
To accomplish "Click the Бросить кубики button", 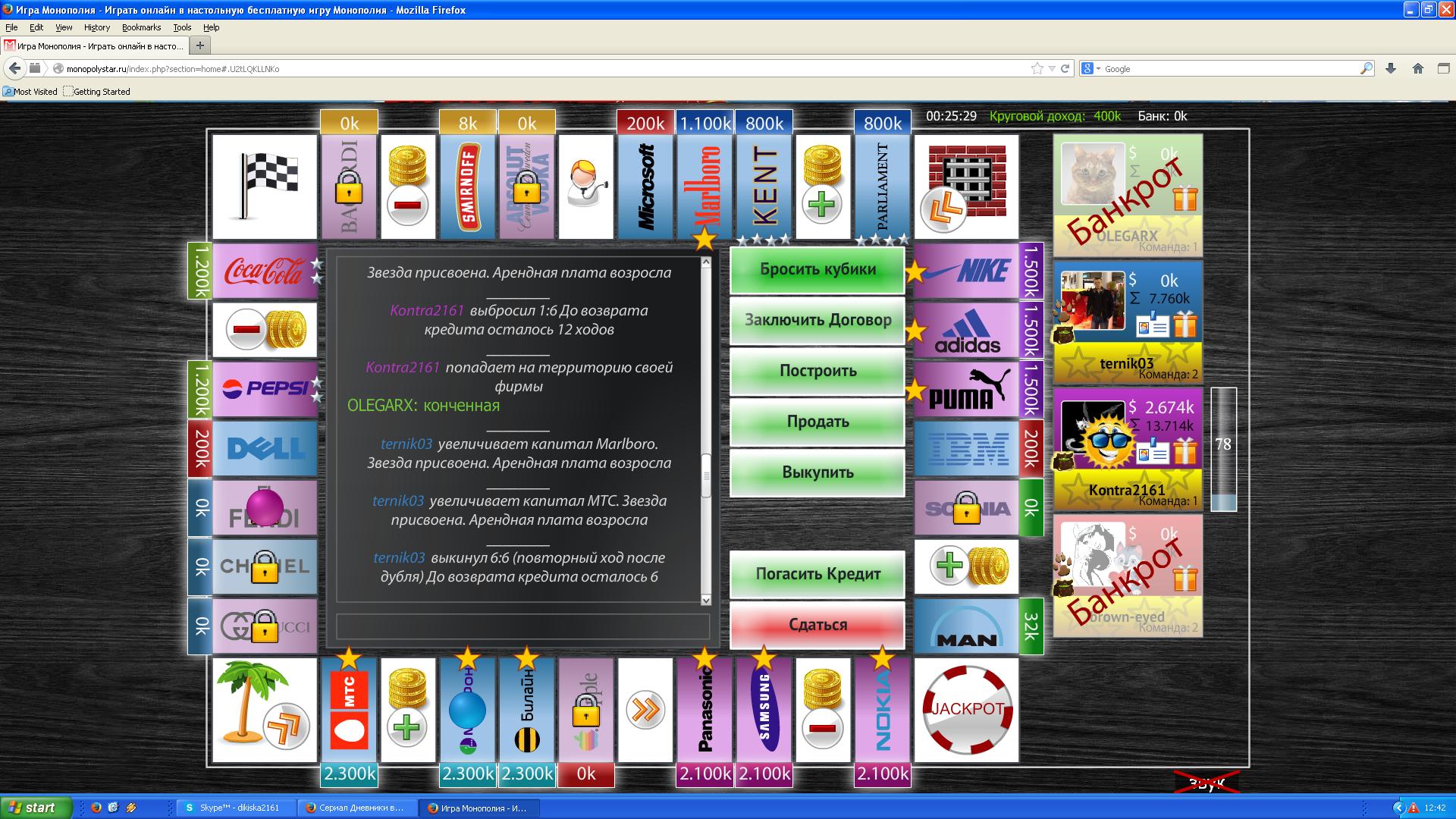I will pyautogui.click(x=817, y=270).
